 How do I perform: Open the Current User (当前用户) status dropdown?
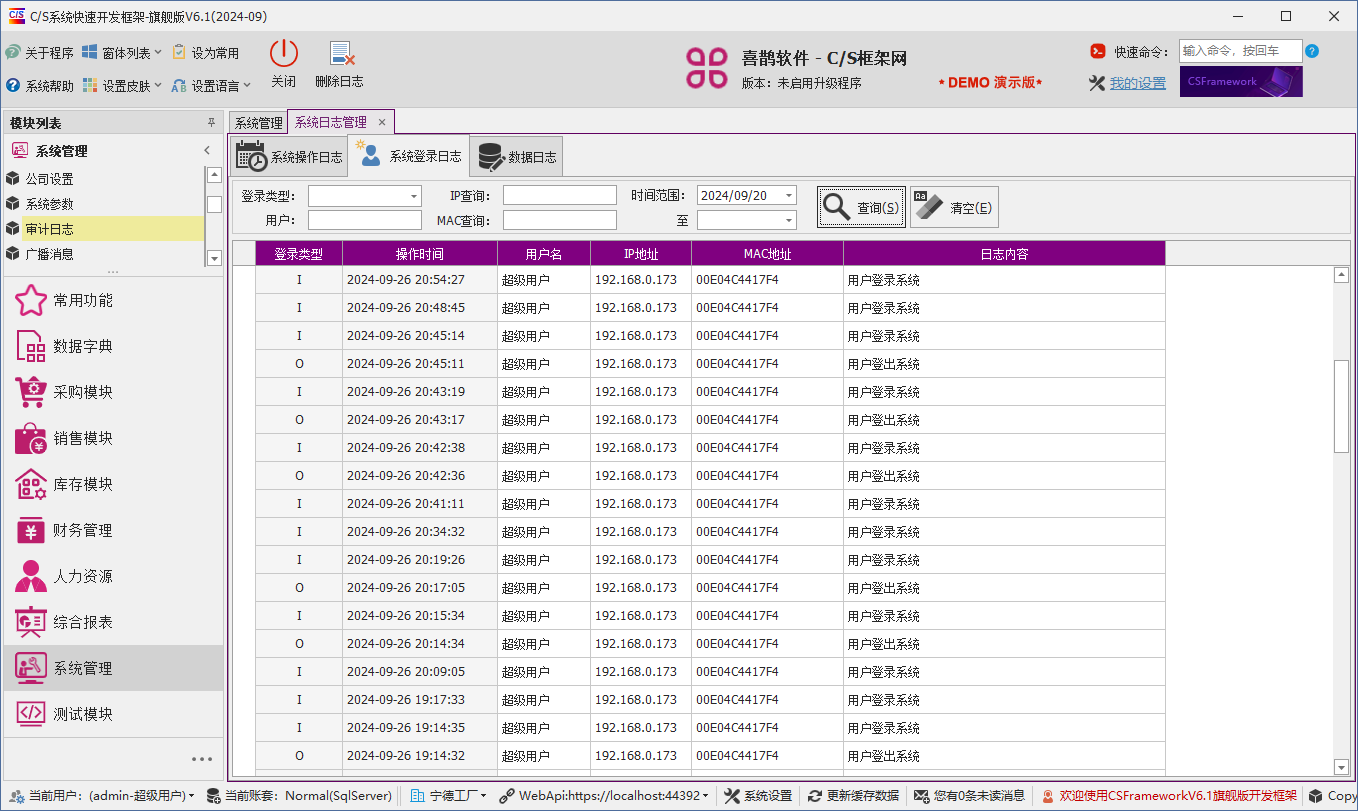click(100, 796)
